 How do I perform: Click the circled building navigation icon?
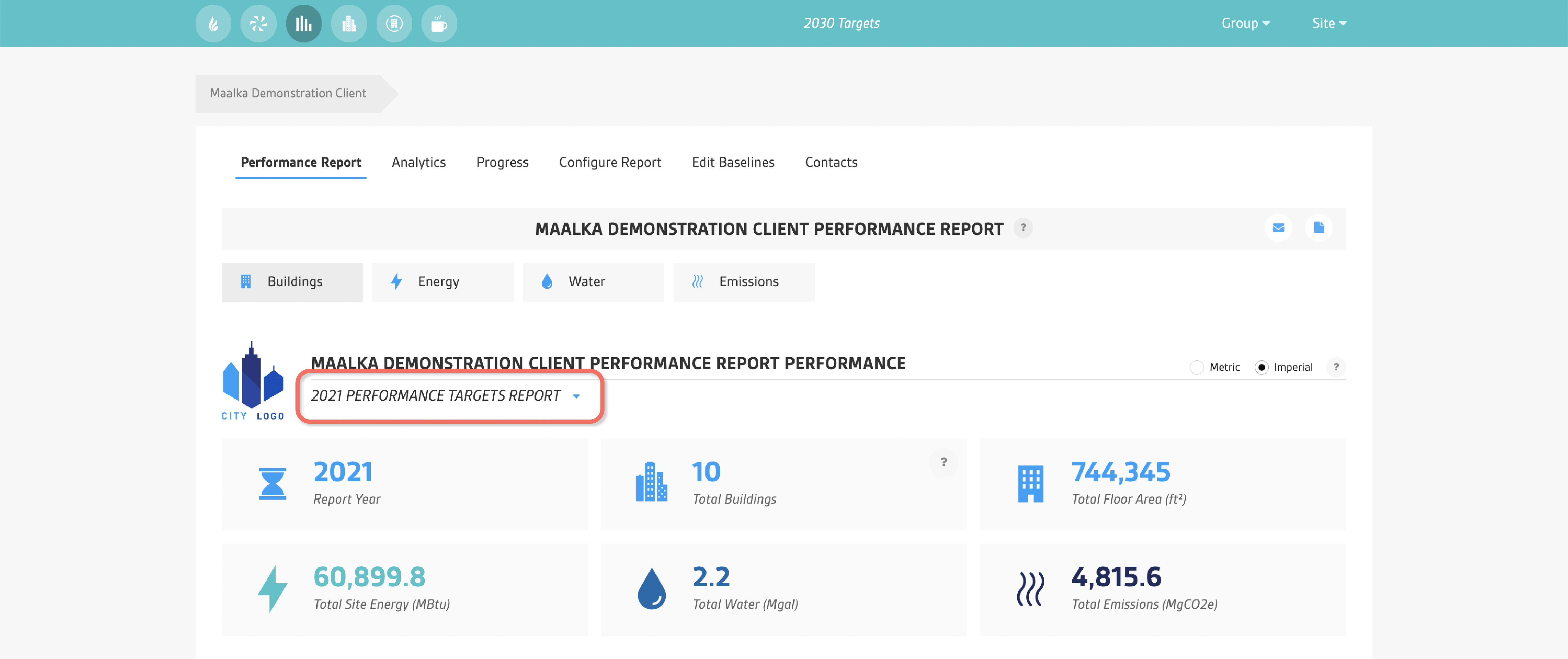(394, 24)
